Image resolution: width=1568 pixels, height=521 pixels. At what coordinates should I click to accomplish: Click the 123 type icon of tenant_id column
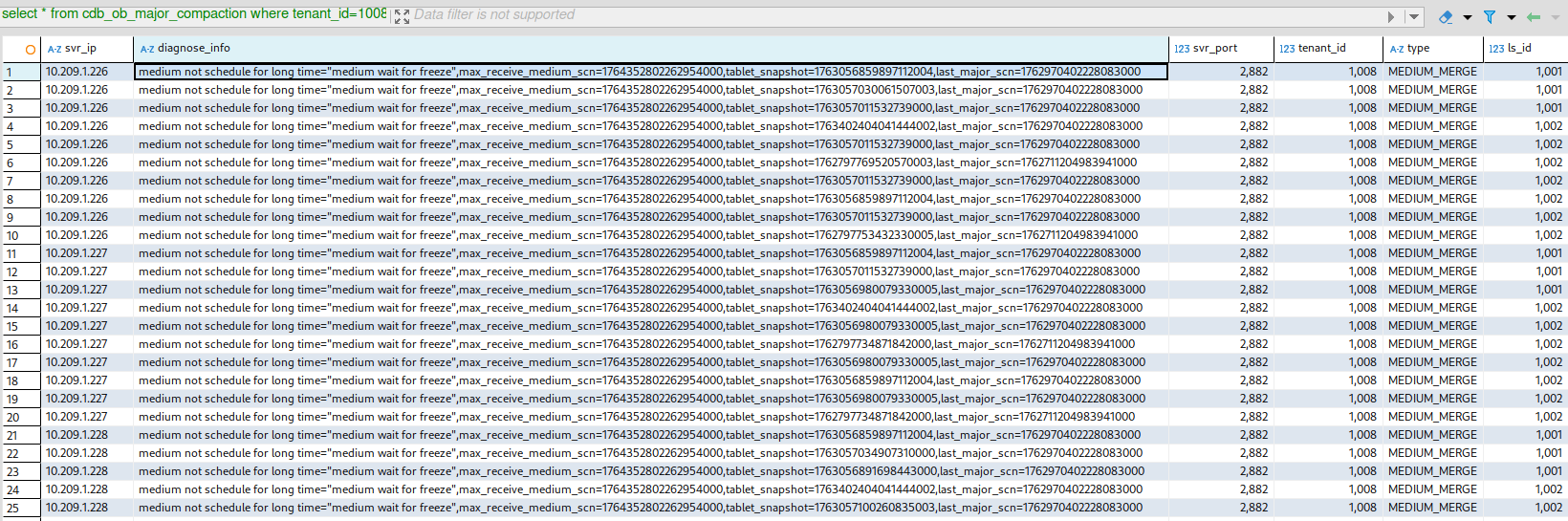click(1287, 49)
